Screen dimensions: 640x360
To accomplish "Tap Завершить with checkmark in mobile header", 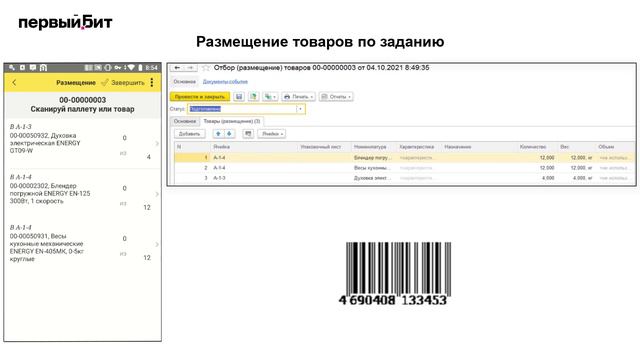I will (x=123, y=82).
